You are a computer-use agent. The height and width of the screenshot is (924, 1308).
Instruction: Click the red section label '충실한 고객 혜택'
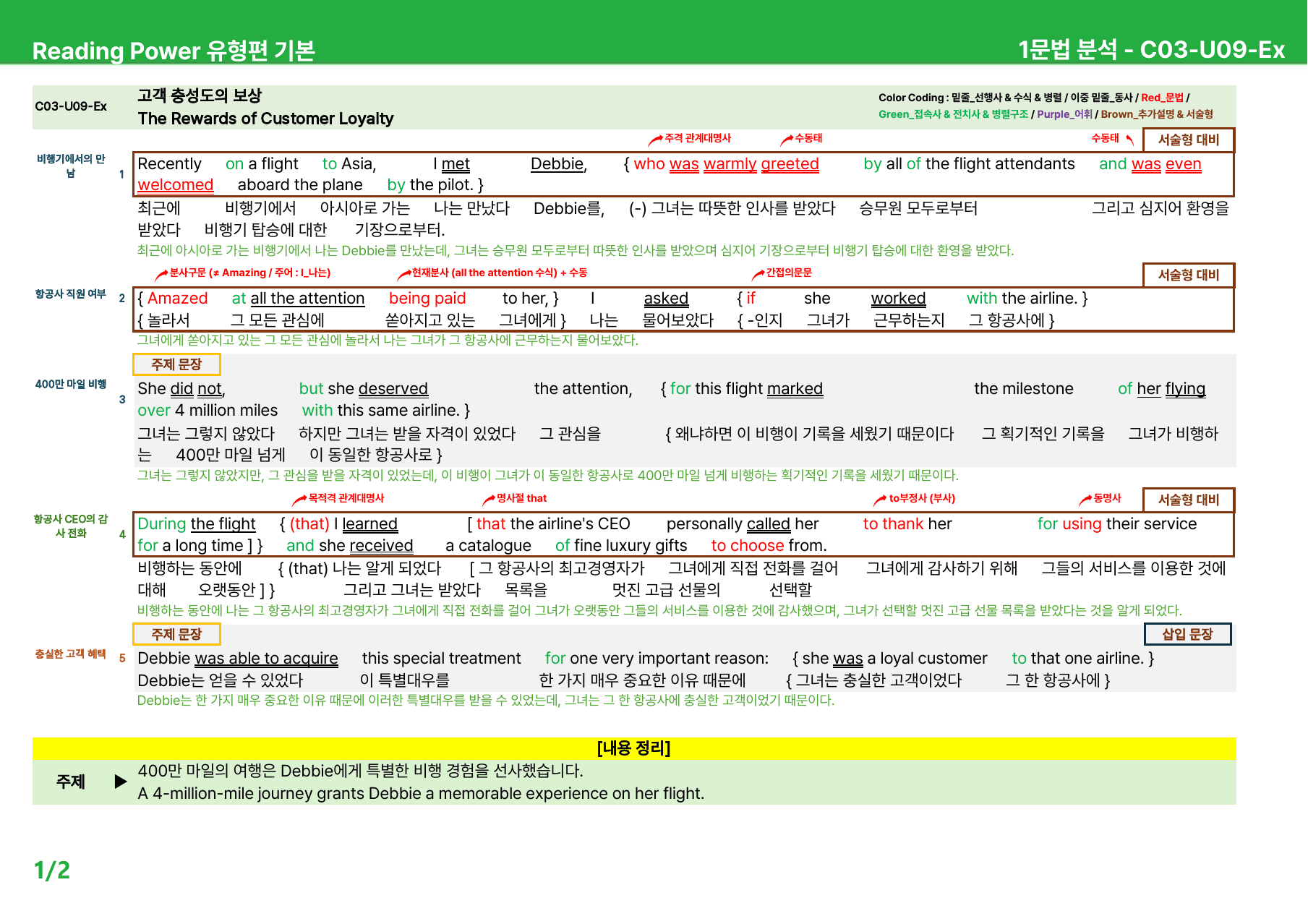pos(70,654)
